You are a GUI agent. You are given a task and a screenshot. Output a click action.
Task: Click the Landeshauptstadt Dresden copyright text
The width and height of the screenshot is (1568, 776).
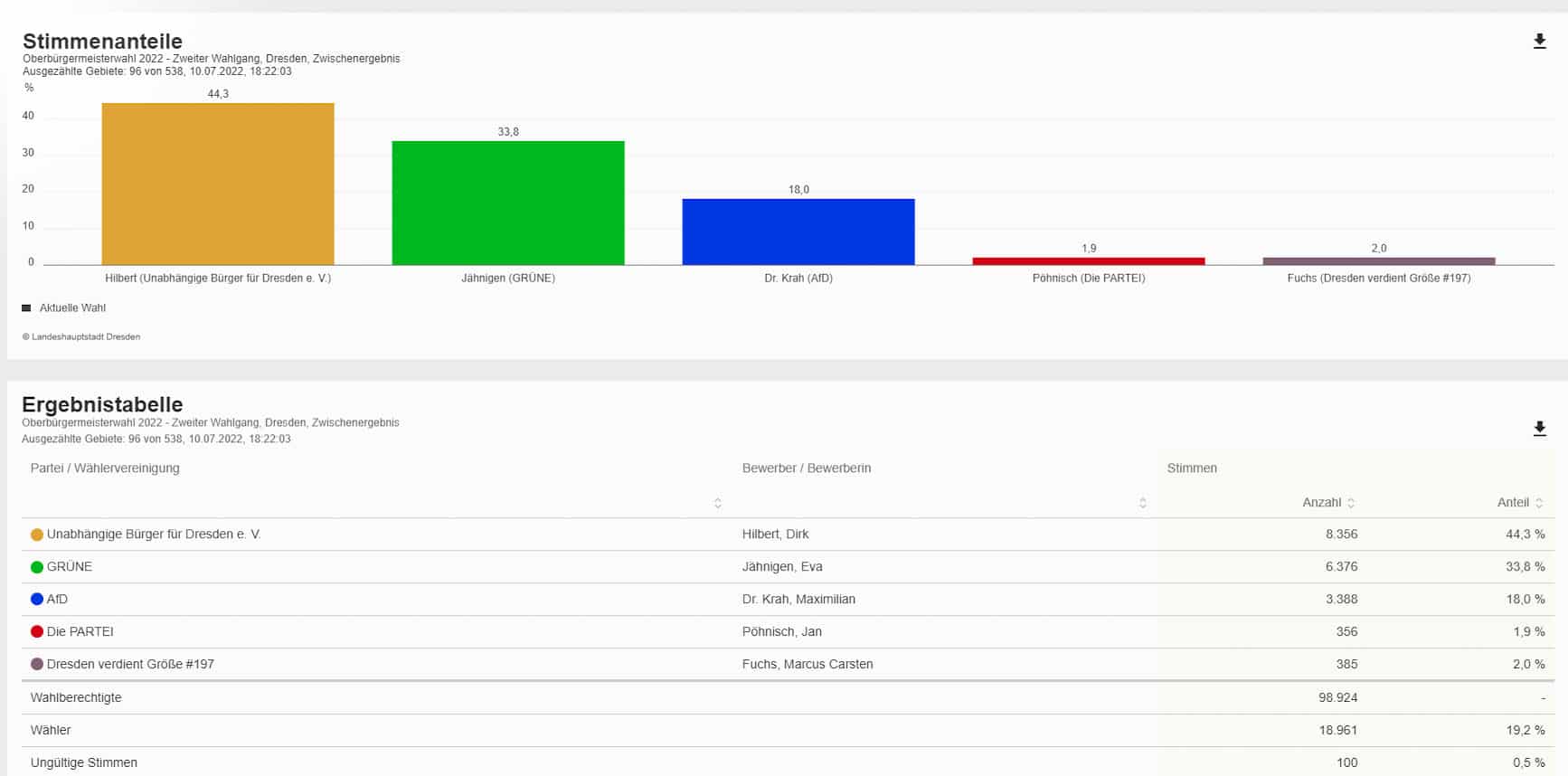85,337
